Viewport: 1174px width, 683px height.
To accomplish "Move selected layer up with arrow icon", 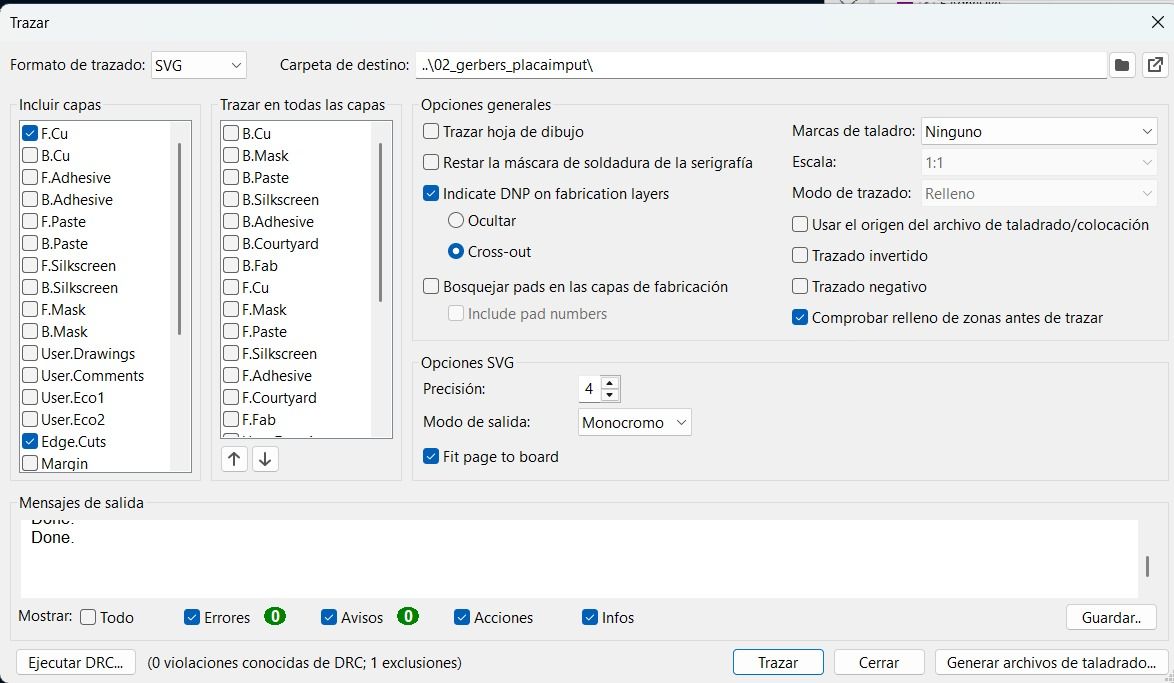I will pyautogui.click(x=234, y=458).
